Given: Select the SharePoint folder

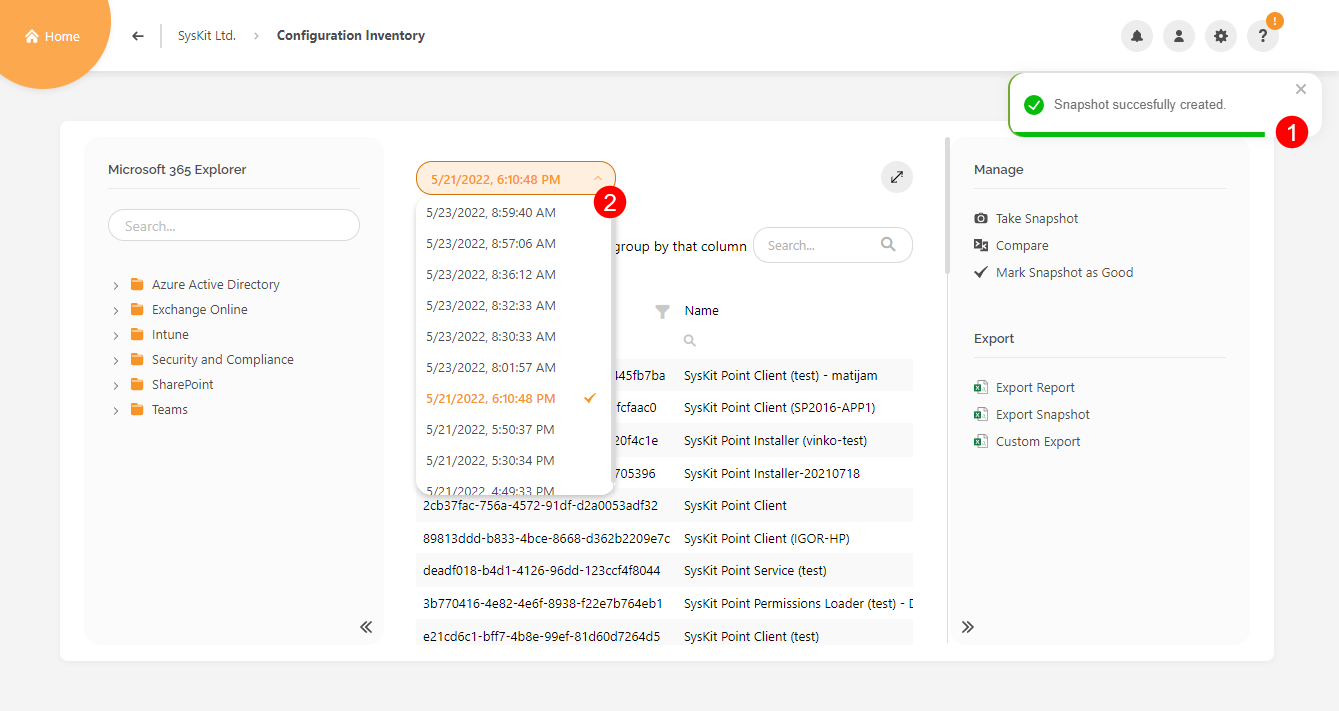Looking at the screenshot, I should (x=172, y=384).
